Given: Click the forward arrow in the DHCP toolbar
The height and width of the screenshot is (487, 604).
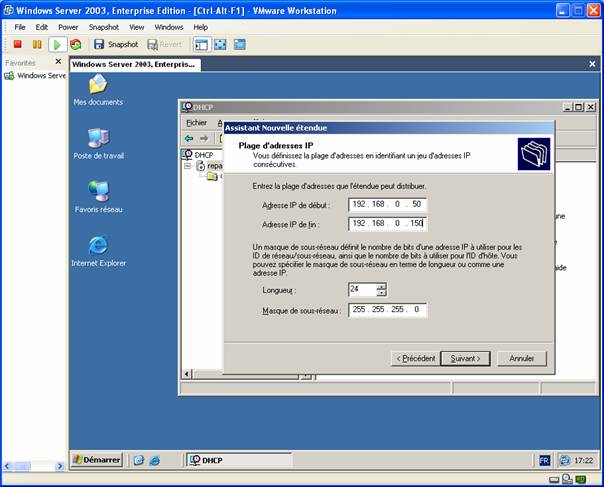Looking at the screenshot, I should 204,138.
